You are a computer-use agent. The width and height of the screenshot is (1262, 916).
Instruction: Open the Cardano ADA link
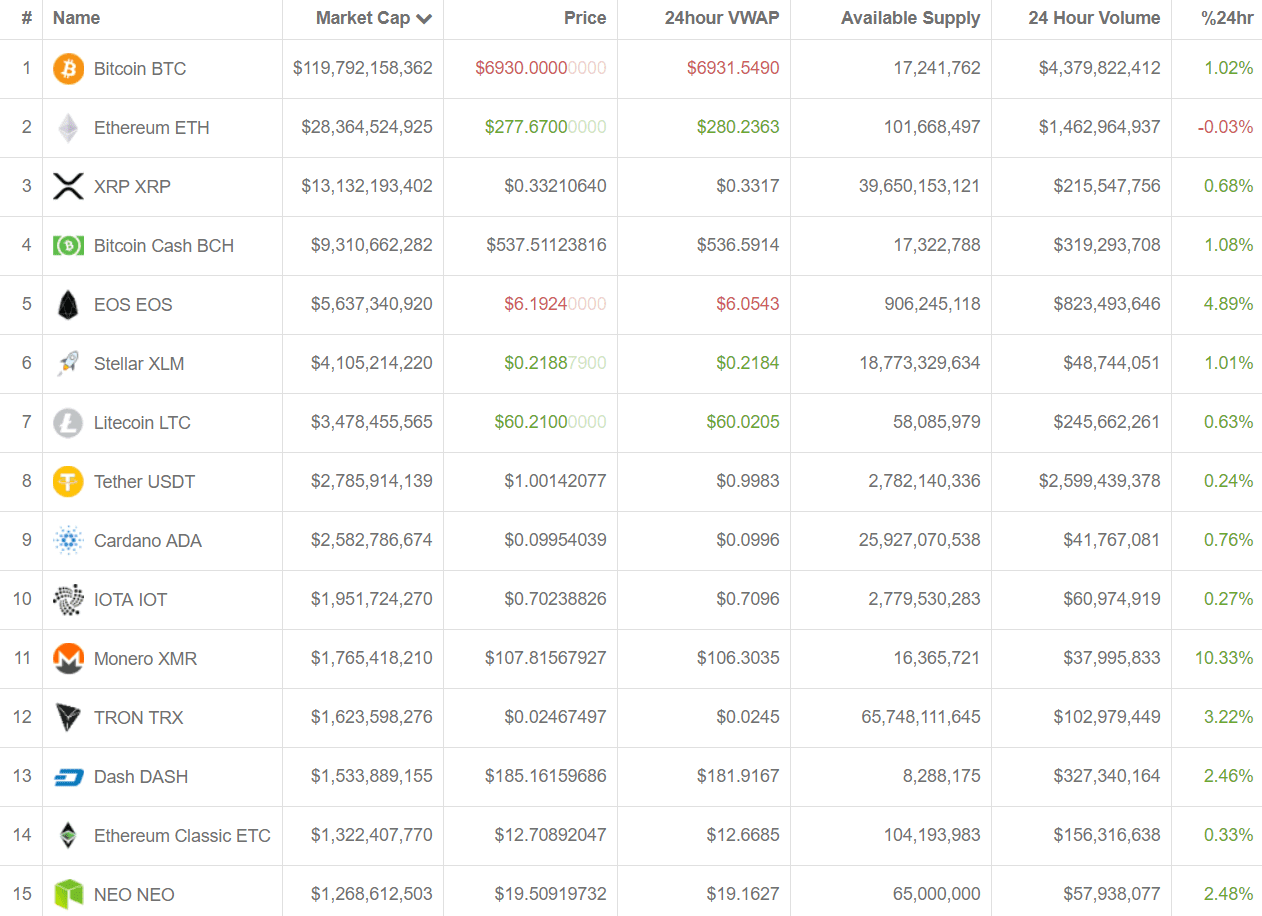[148, 541]
